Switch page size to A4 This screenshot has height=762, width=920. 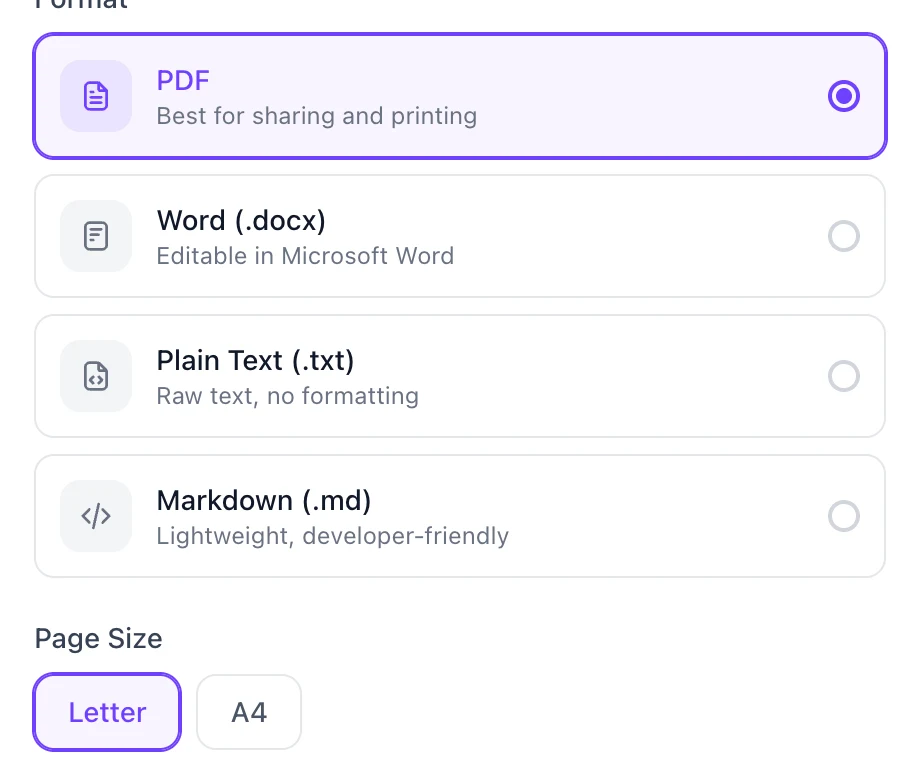[249, 712]
